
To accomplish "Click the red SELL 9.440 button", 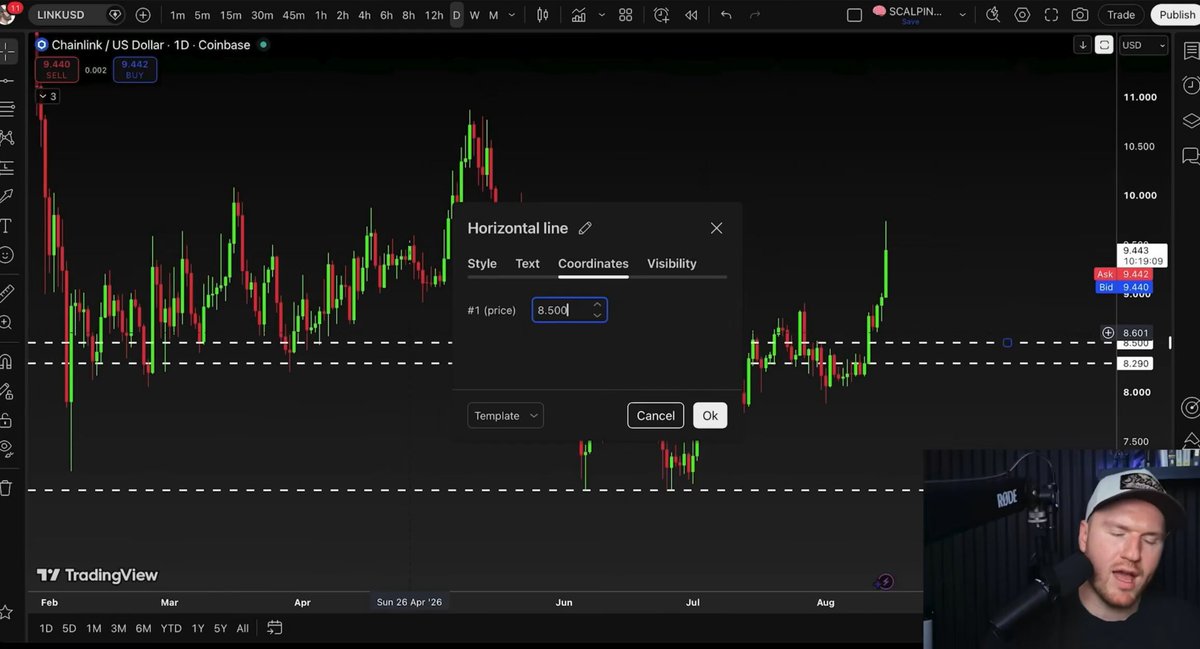I will pyautogui.click(x=57, y=70).
